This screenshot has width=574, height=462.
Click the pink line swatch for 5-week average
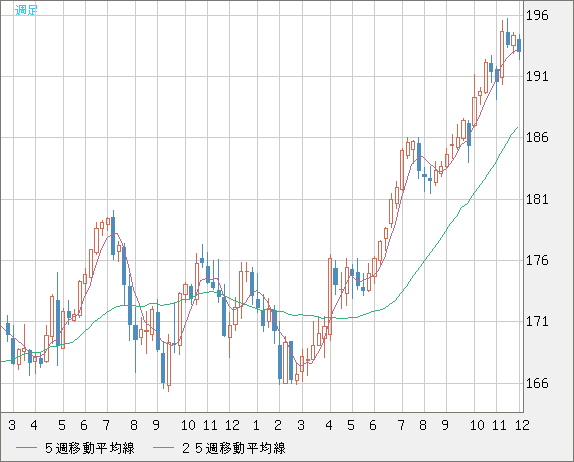[26, 448]
